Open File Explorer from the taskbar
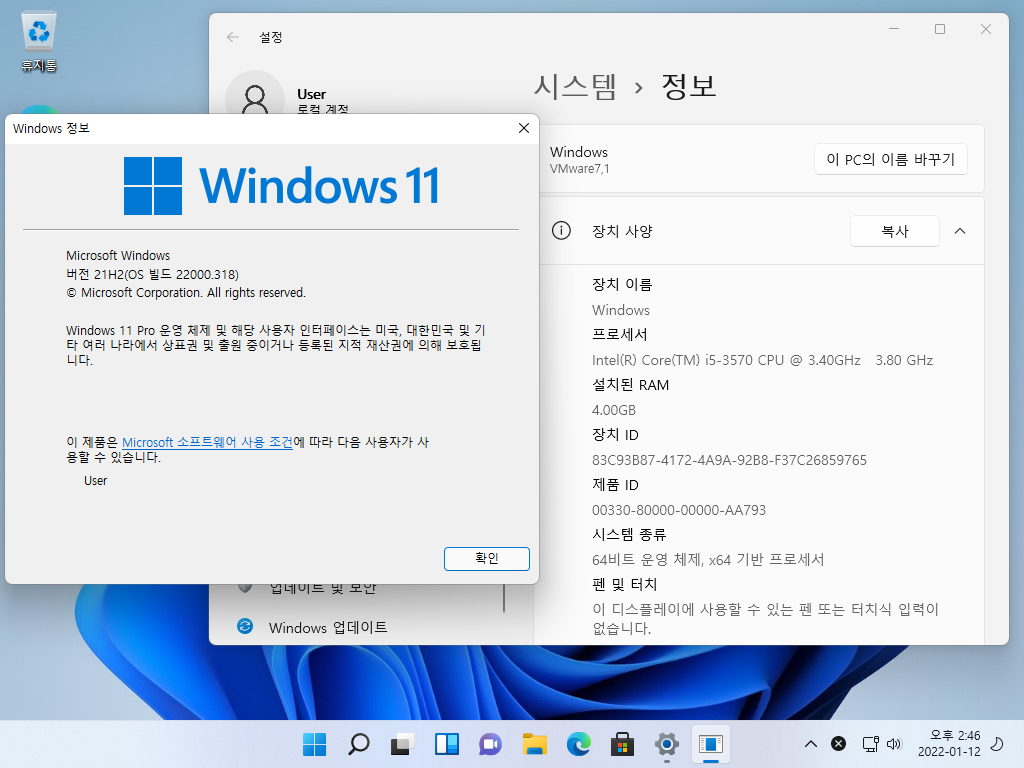This screenshot has width=1024, height=768. pos(534,744)
